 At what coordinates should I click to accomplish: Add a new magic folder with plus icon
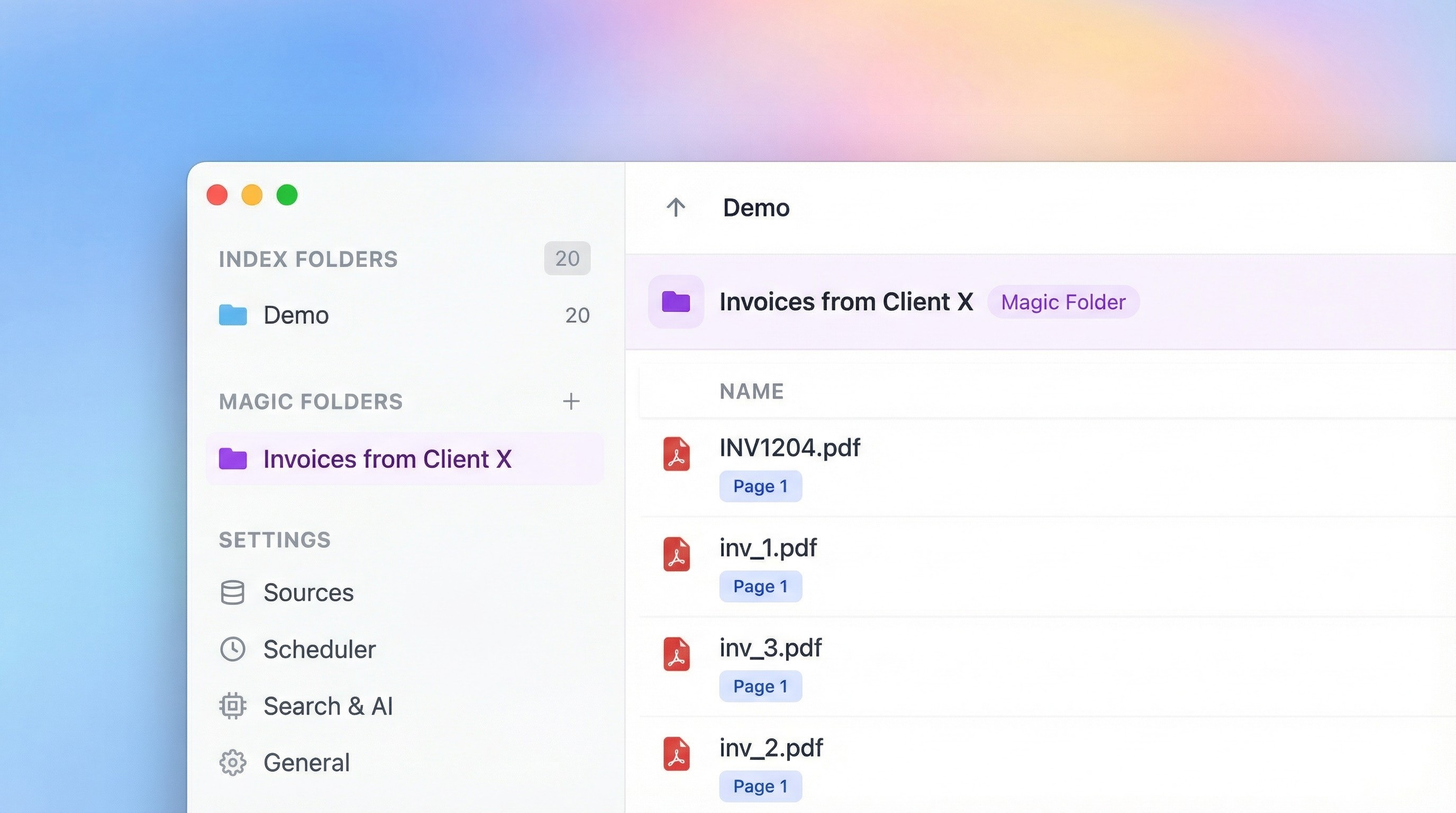point(571,401)
